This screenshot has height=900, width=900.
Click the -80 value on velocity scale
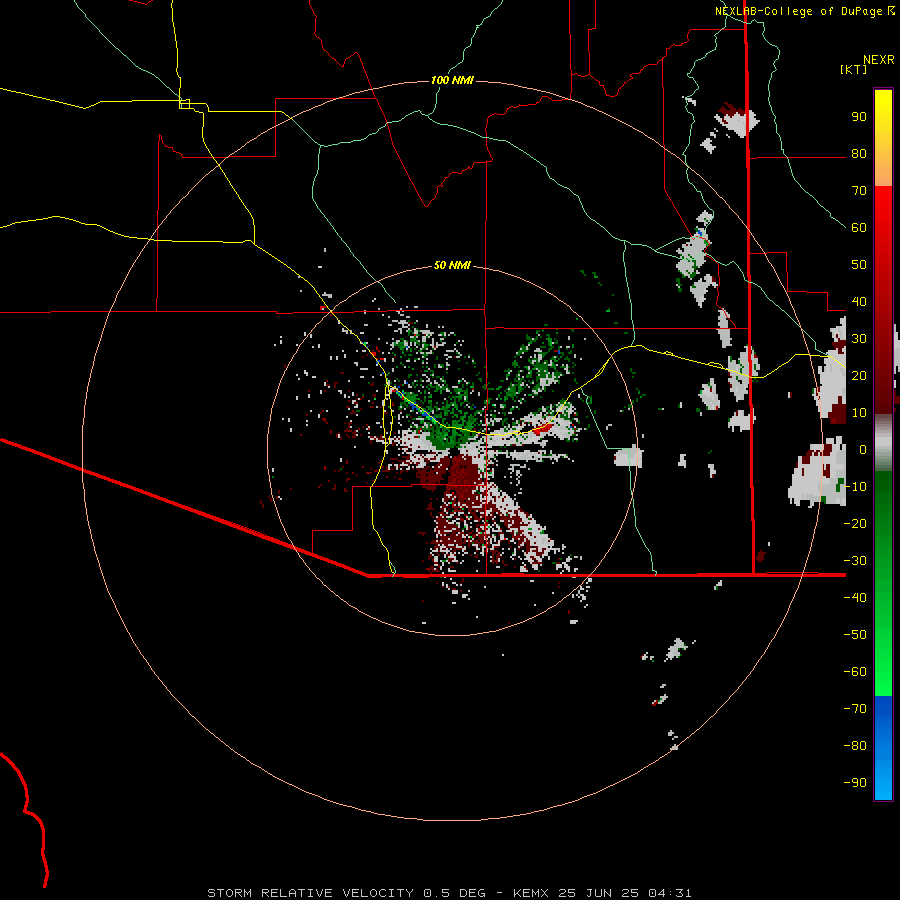(x=855, y=746)
